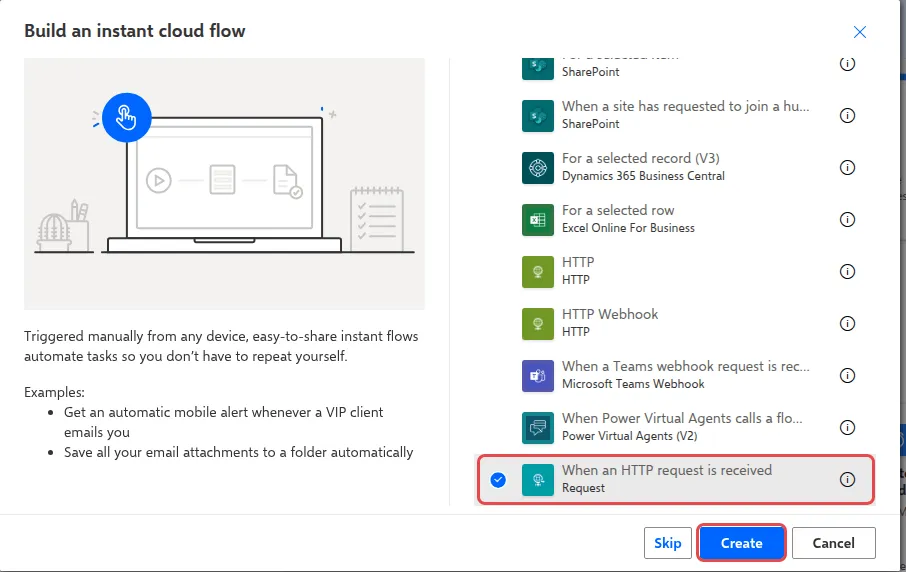The width and height of the screenshot is (906, 572).
Task: Show info for 'For a selected row'
Action: coord(847,220)
